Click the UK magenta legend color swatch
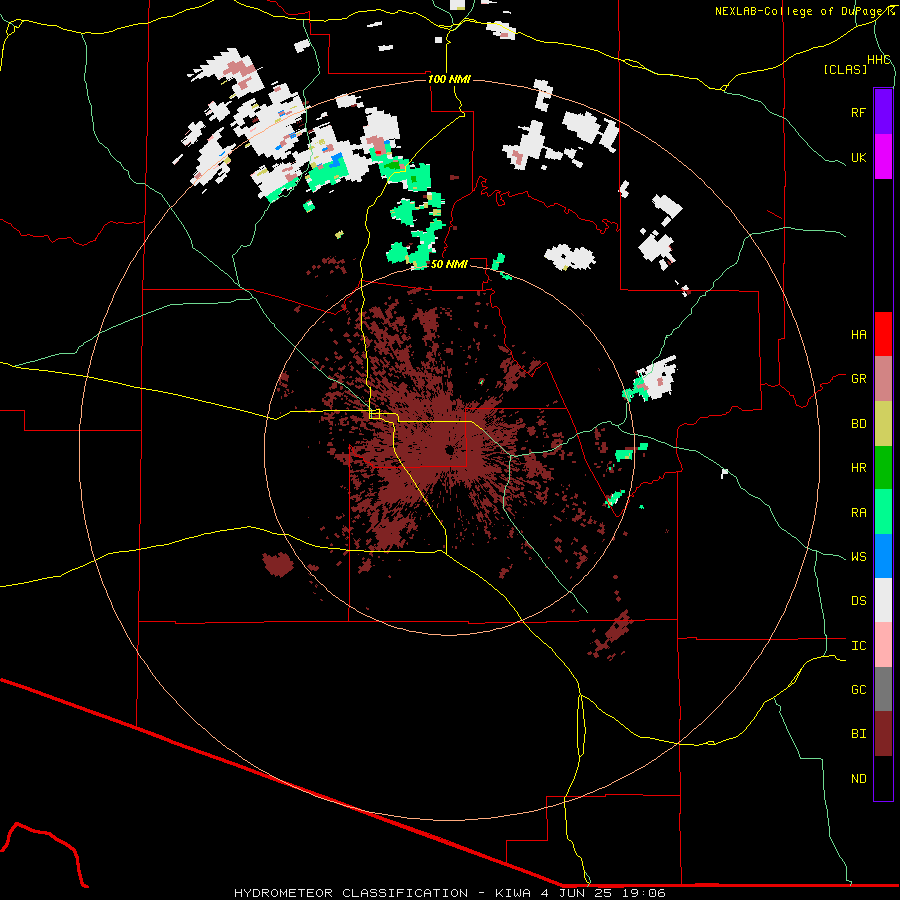Image resolution: width=900 pixels, height=900 pixels. [883, 157]
